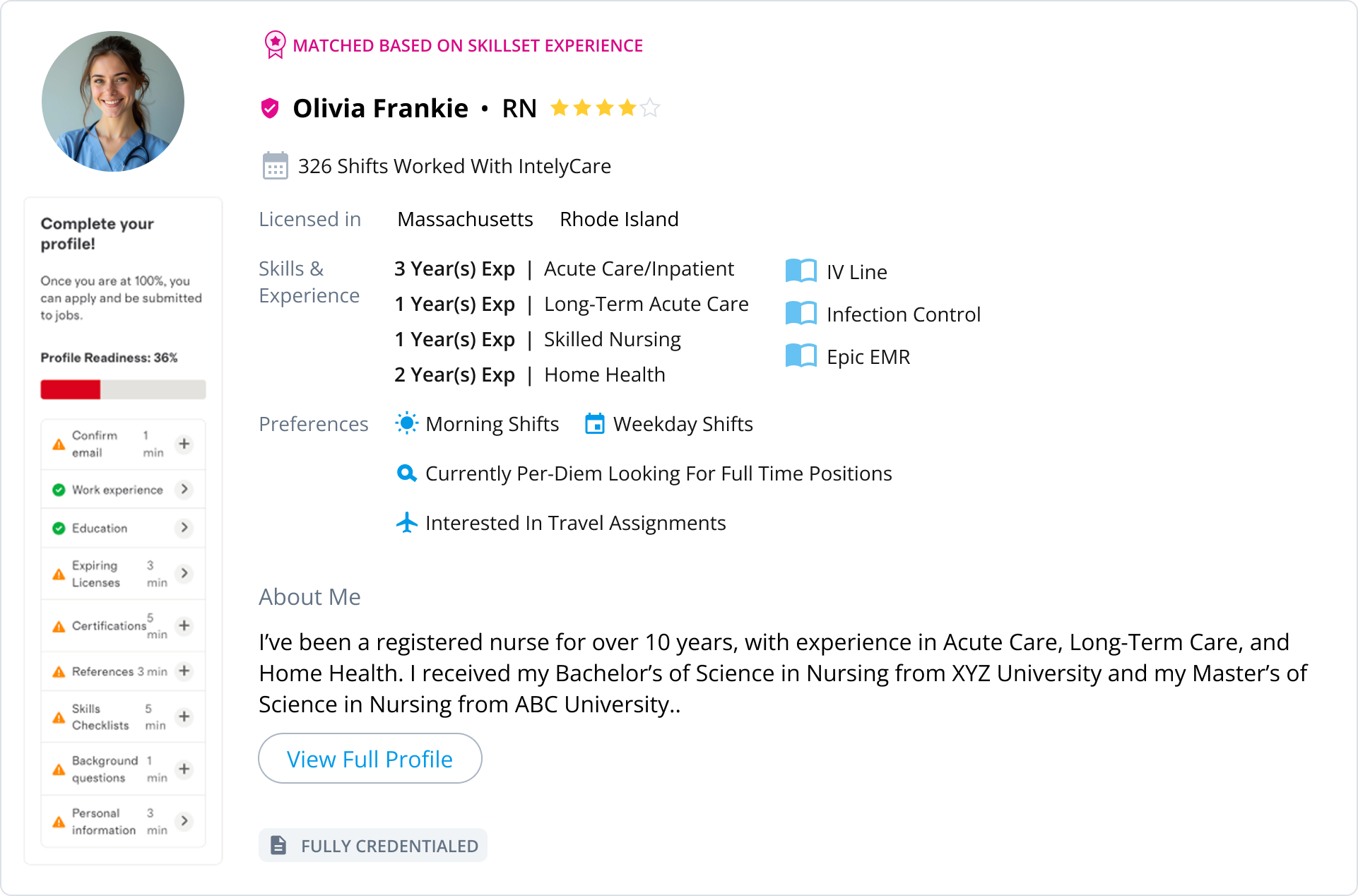Image resolution: width=1358 pixels, height=896 pixels.
Task: Expand Expiring Licenses with its chevron
Action: (x=184, y=573)
